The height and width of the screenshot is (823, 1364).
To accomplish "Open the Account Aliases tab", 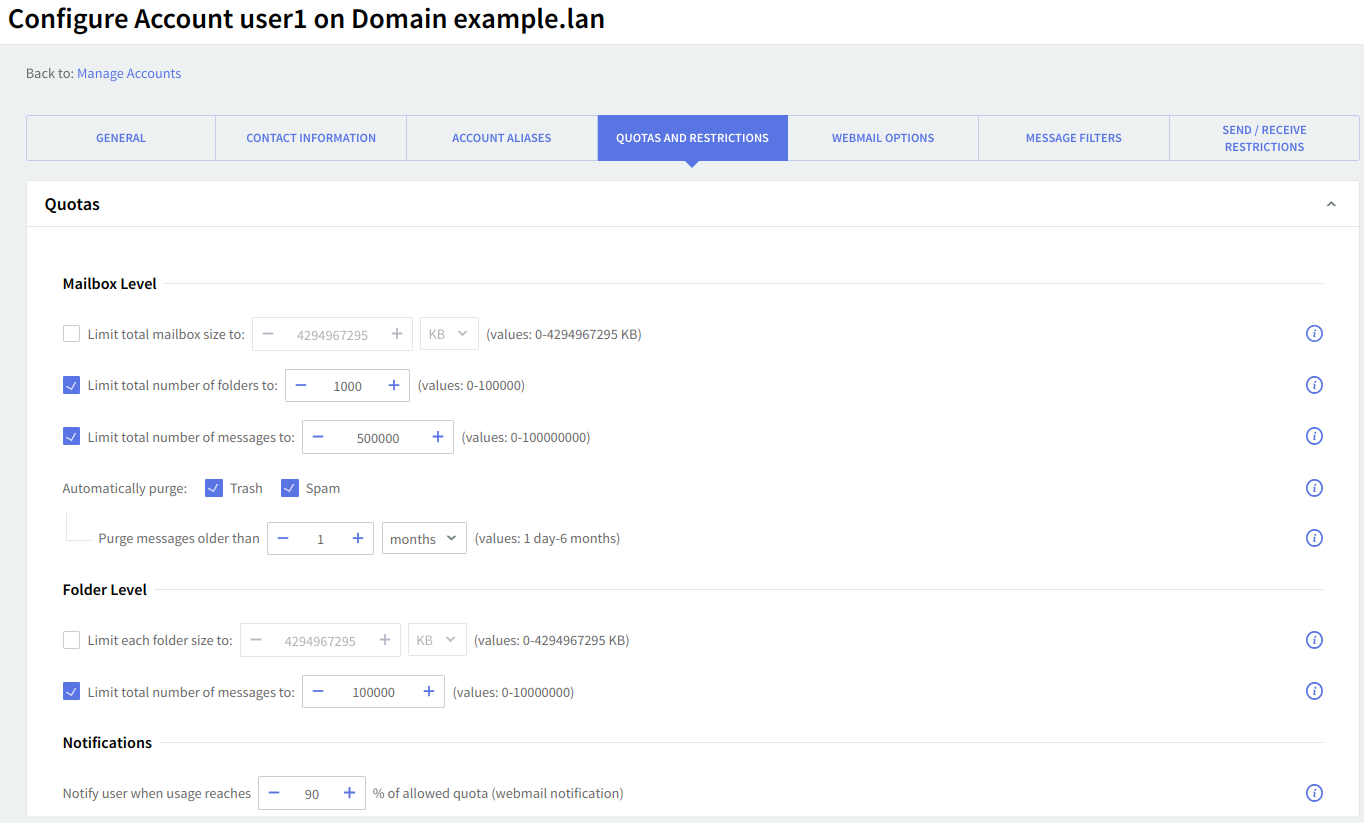I will [x=501, y=138].
